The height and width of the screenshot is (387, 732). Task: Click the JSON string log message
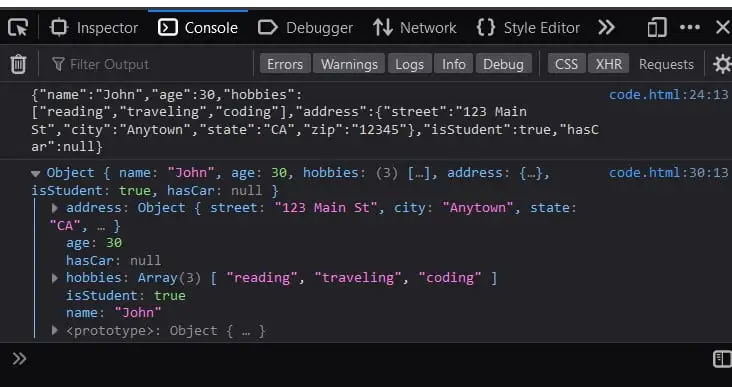click(315, 121)
